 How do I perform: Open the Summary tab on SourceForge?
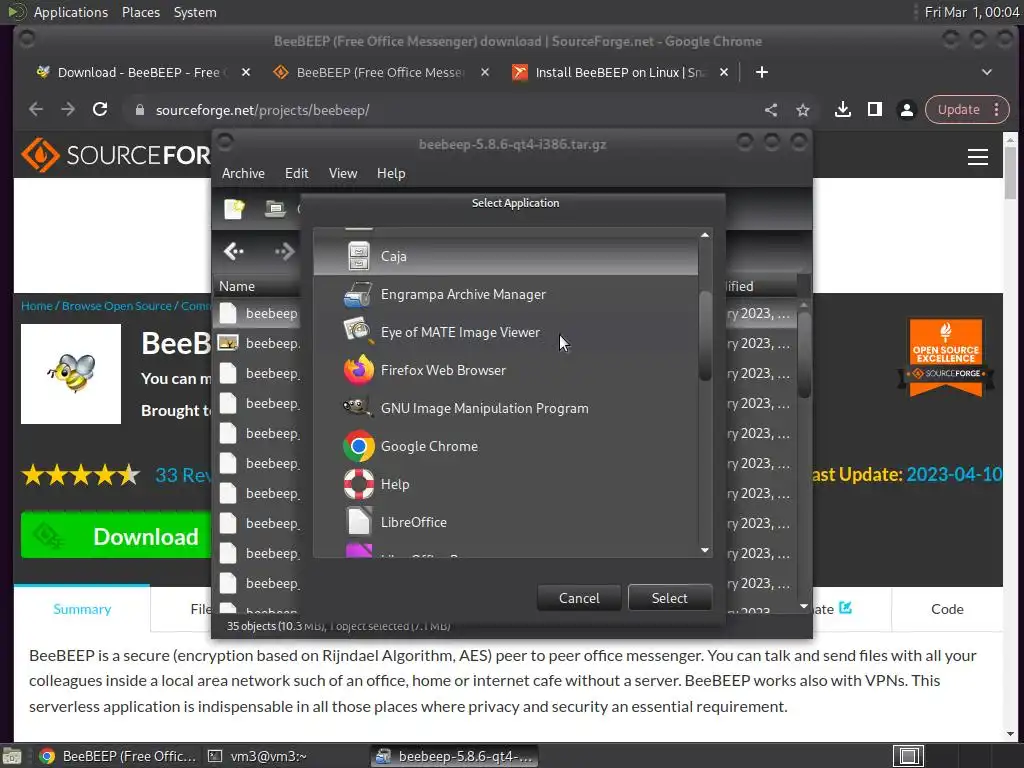click(82, 609)
